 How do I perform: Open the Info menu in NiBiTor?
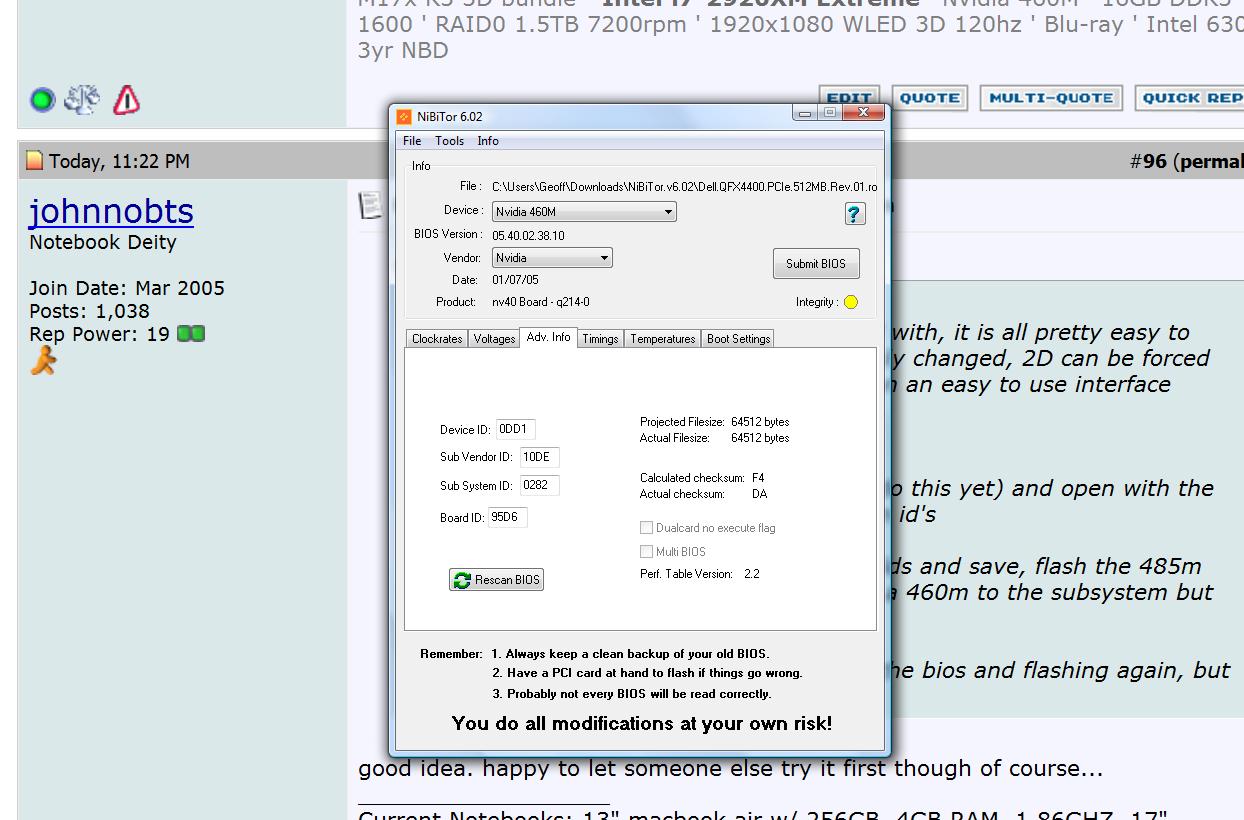click(x=488, y=141)
